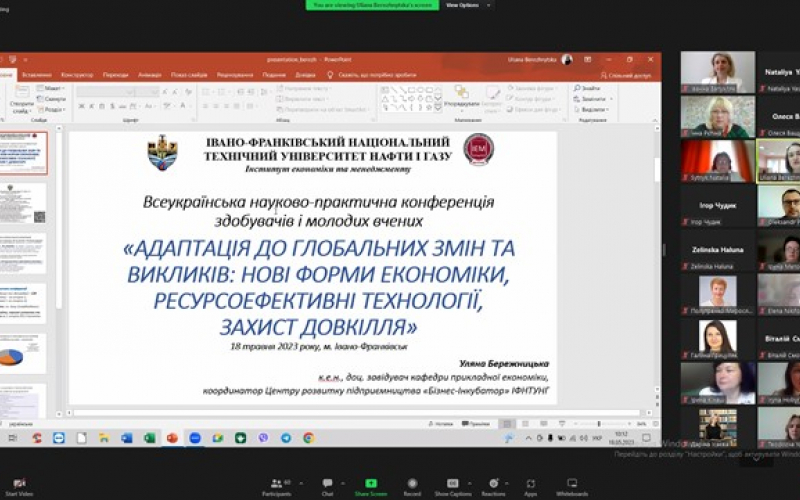Expand the caret next to Show Captions
Viewport: 800px width, 500px height.
pos(469,483)
